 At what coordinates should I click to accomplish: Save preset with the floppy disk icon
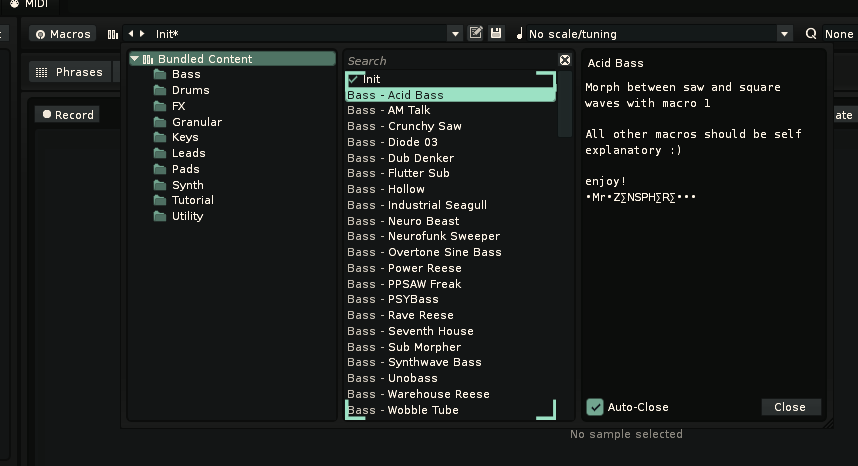click(496, 33)
